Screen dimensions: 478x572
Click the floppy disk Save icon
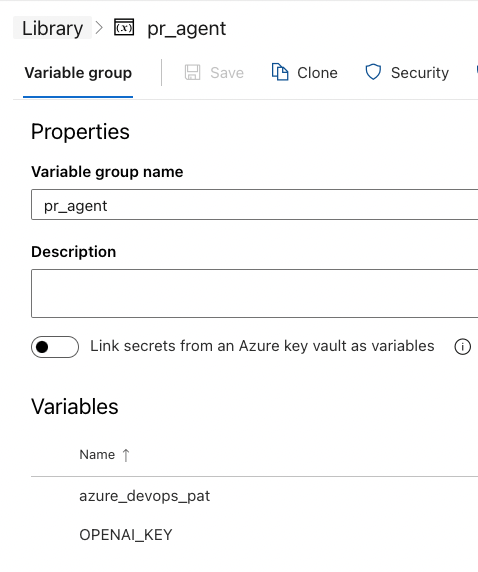click(x=192, y=72)
